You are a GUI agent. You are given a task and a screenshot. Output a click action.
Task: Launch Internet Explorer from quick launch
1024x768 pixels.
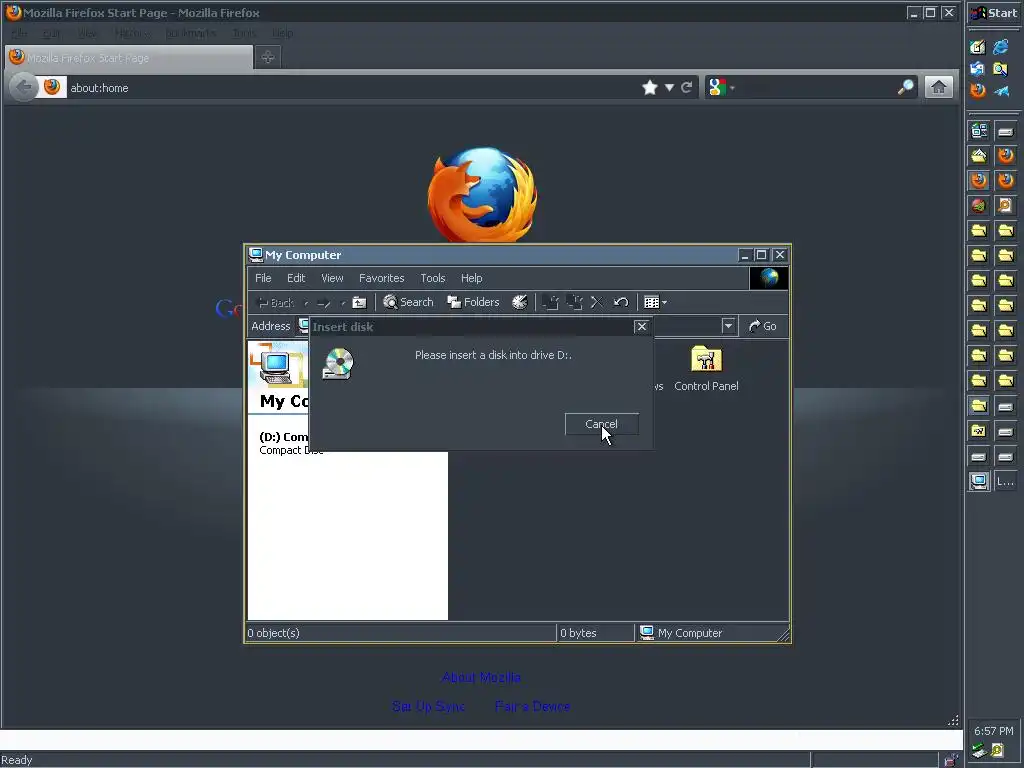(x=1000, y=47)
